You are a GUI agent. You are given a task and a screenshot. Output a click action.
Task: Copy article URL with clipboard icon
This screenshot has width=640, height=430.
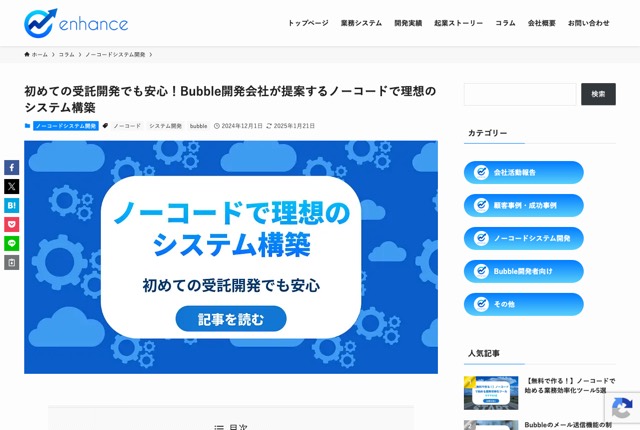pyautogui.click(x=12, y=263)
